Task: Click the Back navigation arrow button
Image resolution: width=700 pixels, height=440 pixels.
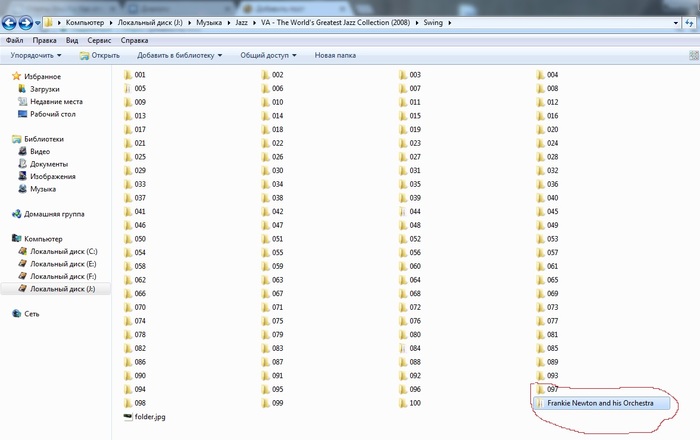Action: click(x=10, y=21)
